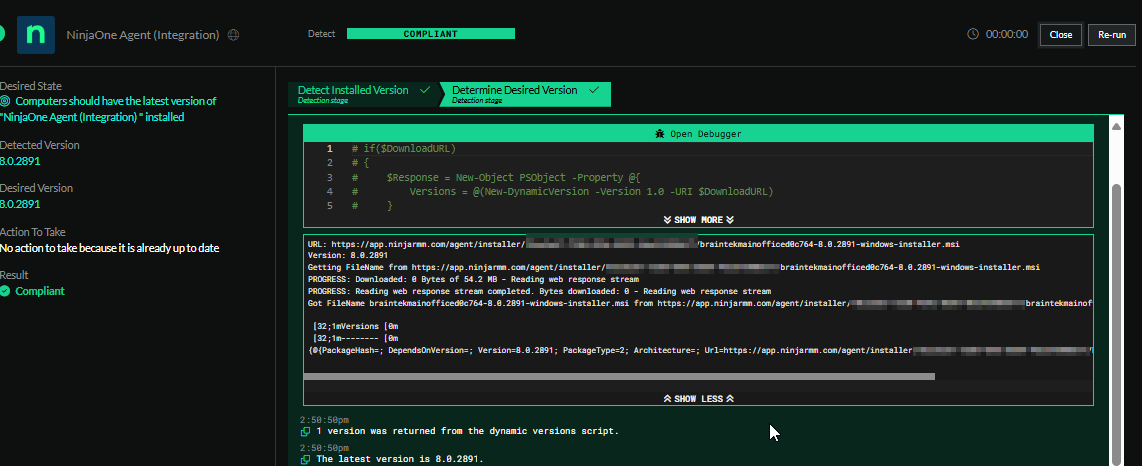Copy the '1 version was returned' log entry
The height and width of the screenshot is (466, 1142).
click(x=306, y=432)
